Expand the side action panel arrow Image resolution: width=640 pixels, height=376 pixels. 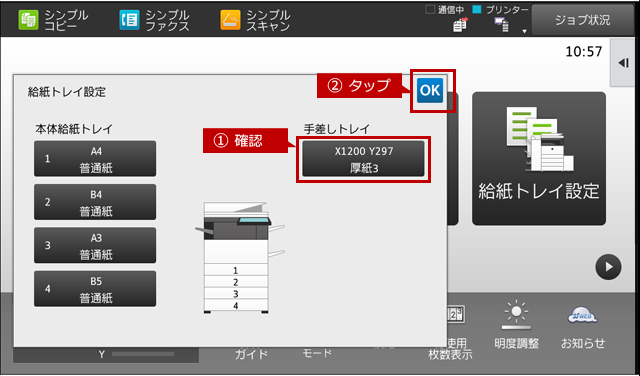[x=623, y=63]
